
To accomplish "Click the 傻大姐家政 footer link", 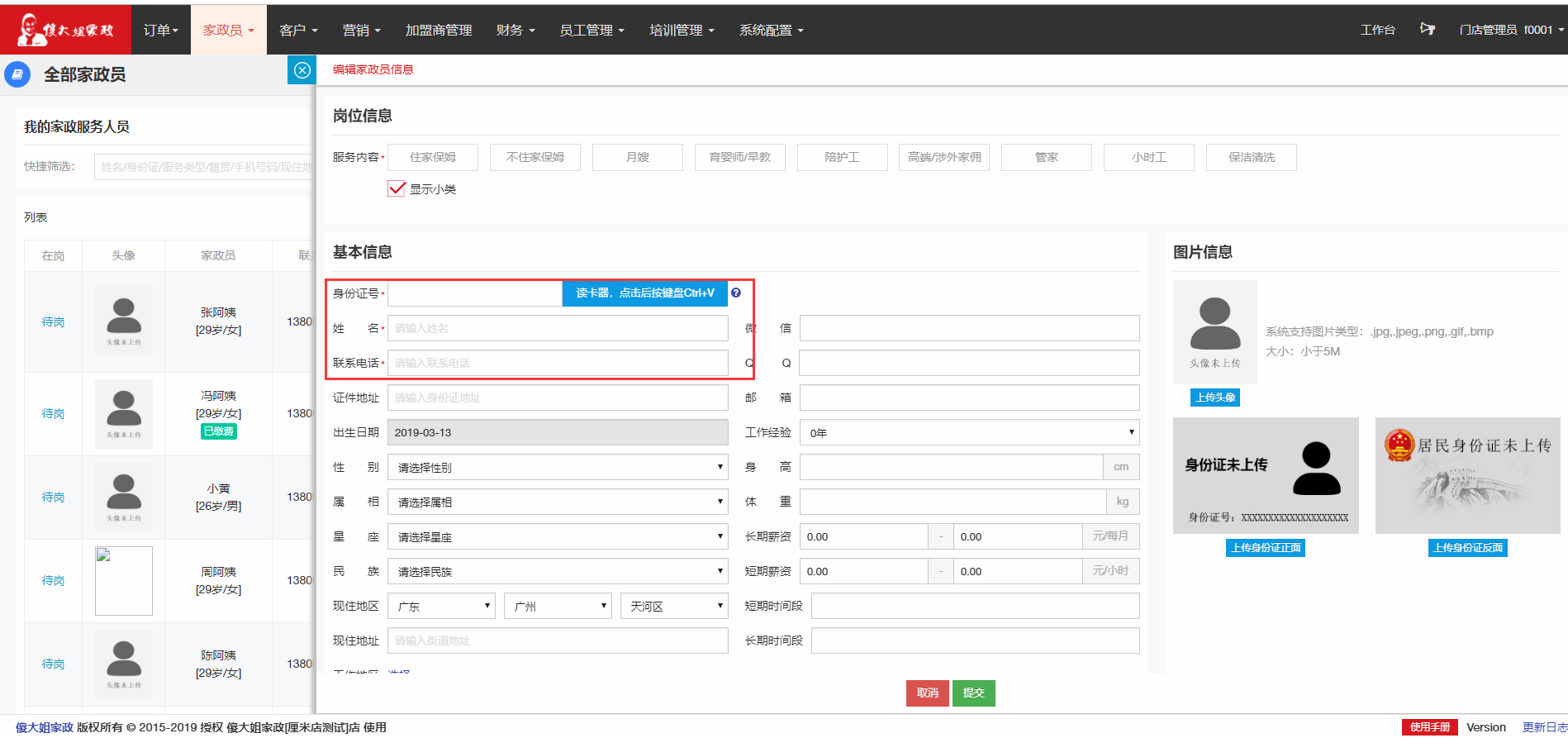I will tap(45, 727).
